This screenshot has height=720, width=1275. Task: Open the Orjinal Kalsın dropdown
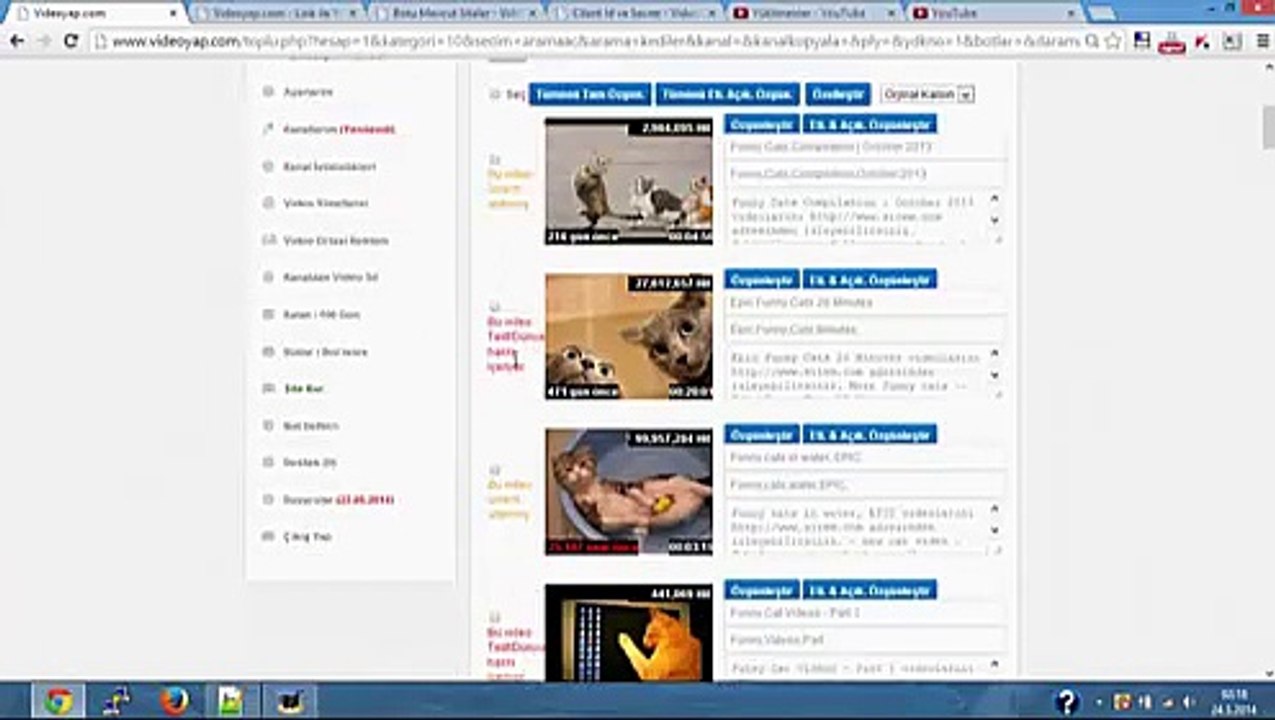pos(928,94)
